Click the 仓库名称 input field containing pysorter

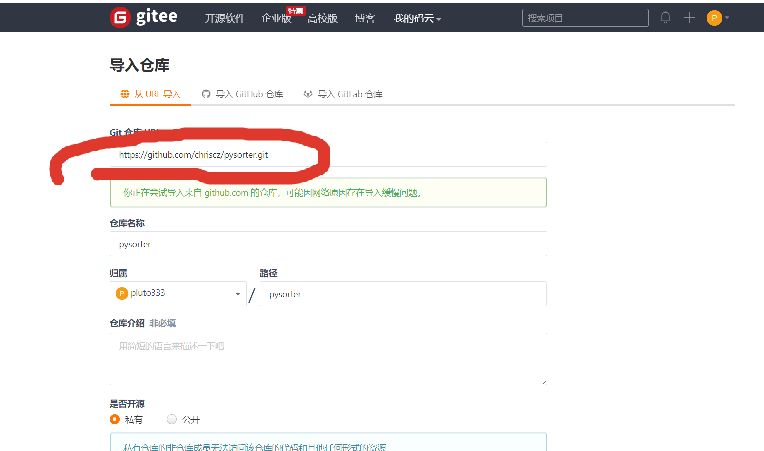[328, 244]
